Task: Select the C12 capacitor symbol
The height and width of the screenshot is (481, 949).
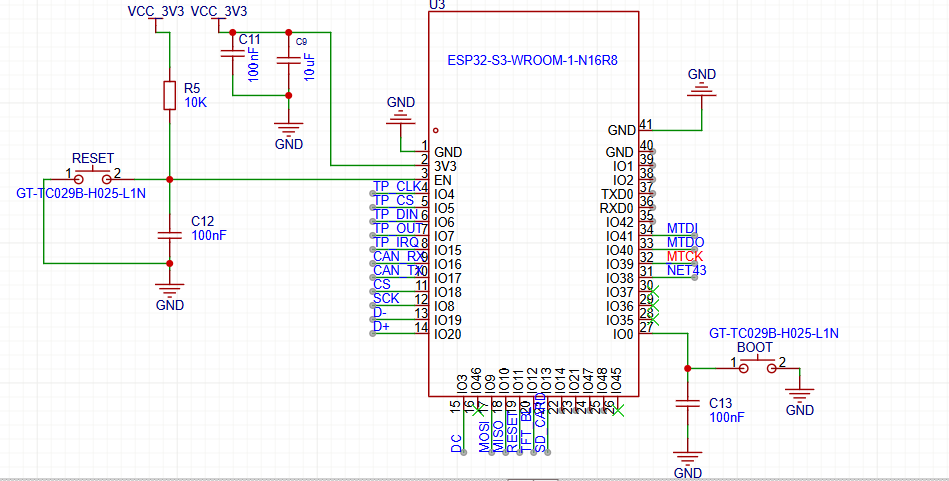Action: (x=170, y=235)
